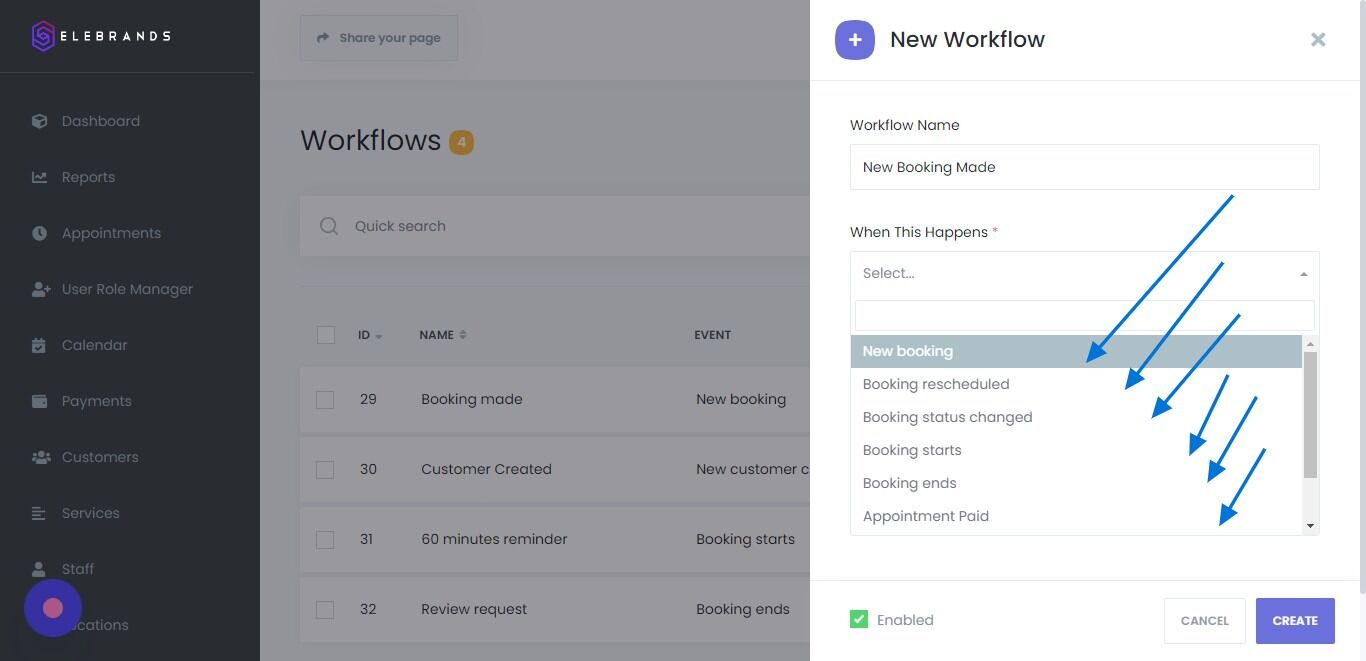This screenshot has width=1366, height=661.
Task: Toggle the Enabled checkbox
Action: (x=859, y=619)
